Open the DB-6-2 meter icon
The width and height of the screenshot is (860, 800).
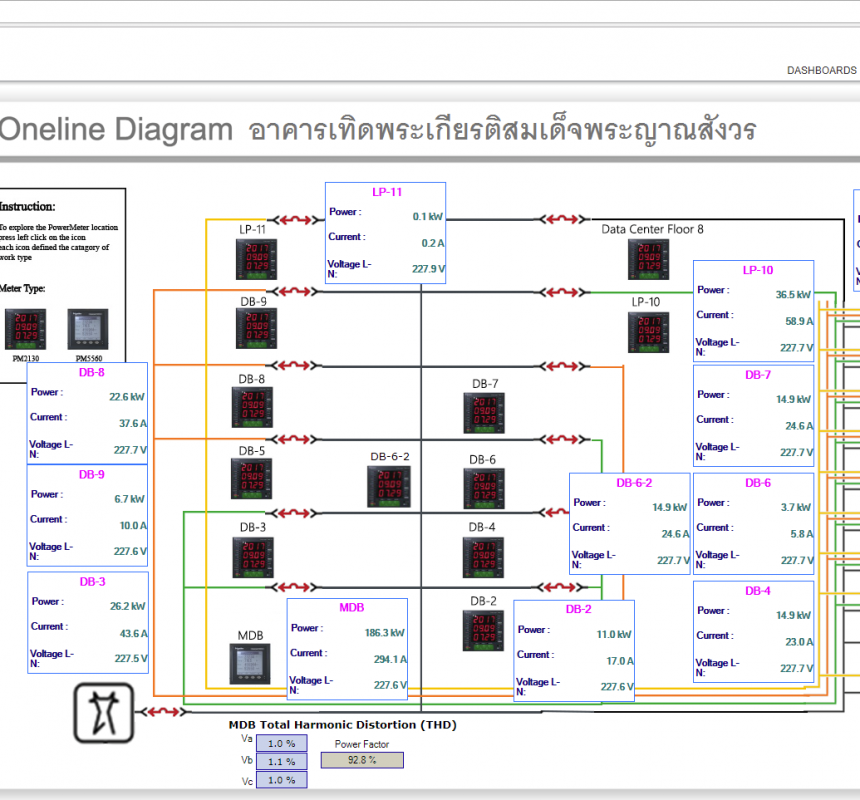click(x=389, y=487)
